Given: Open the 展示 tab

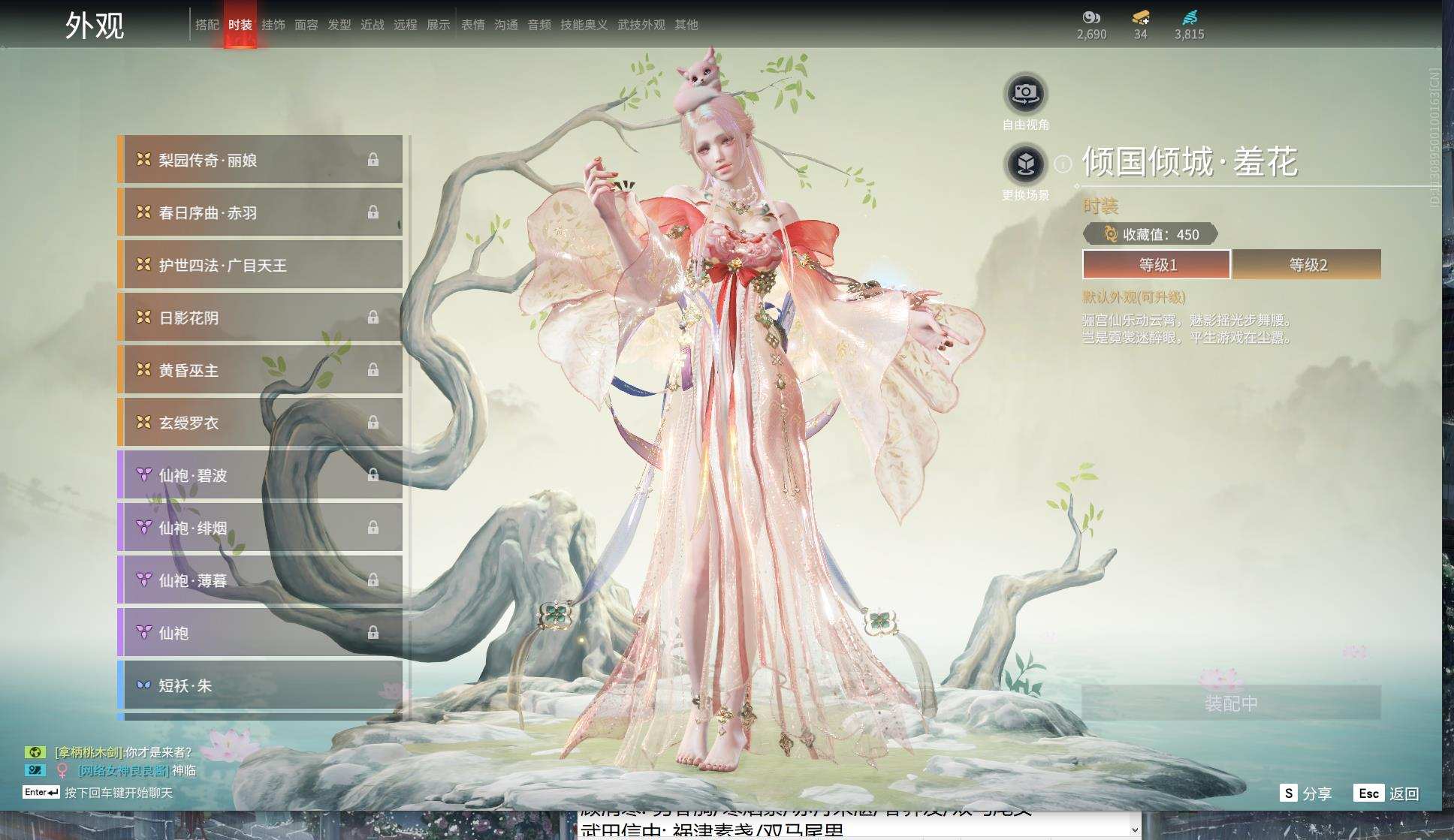Looking at the screenshot, I should click(439, 25).
